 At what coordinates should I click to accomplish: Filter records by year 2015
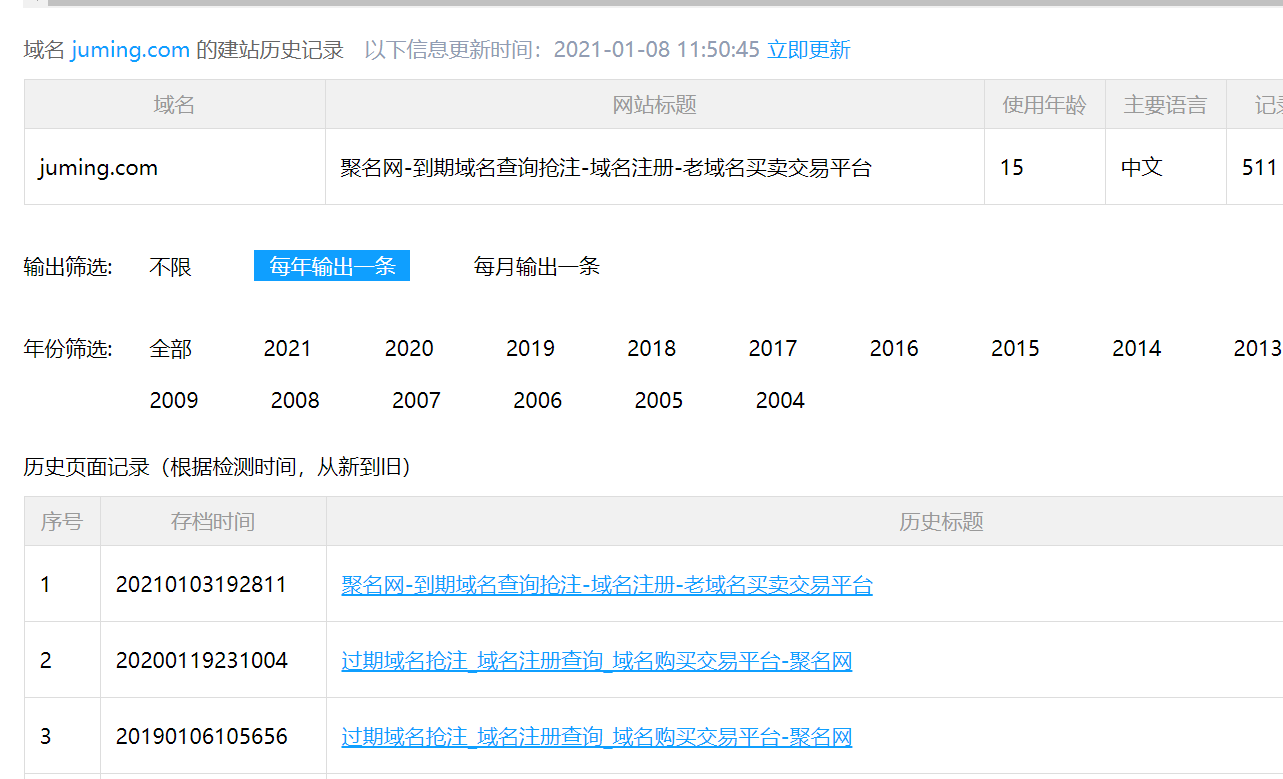(x=1015, y=349)
